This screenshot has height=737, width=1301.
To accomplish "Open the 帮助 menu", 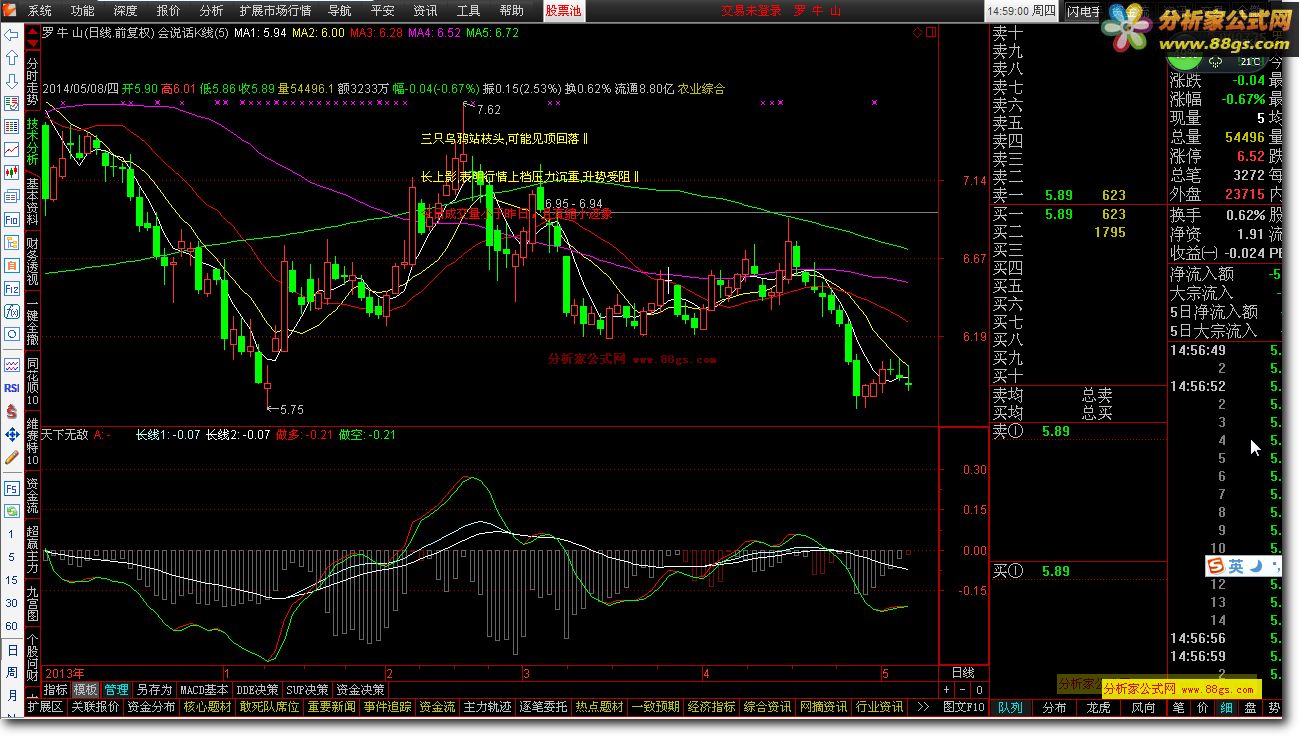I will click(511, 11).
